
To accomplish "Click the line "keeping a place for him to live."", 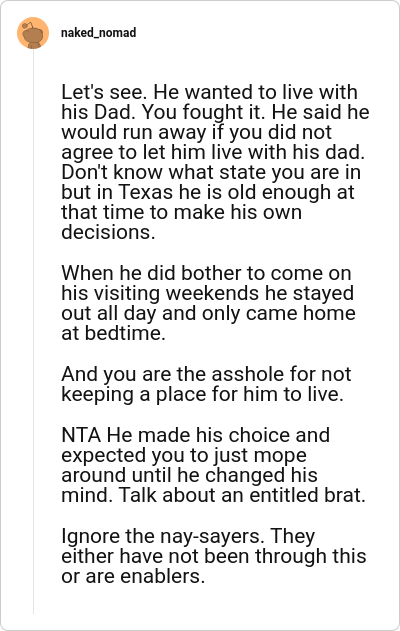I will pos(202,394).
